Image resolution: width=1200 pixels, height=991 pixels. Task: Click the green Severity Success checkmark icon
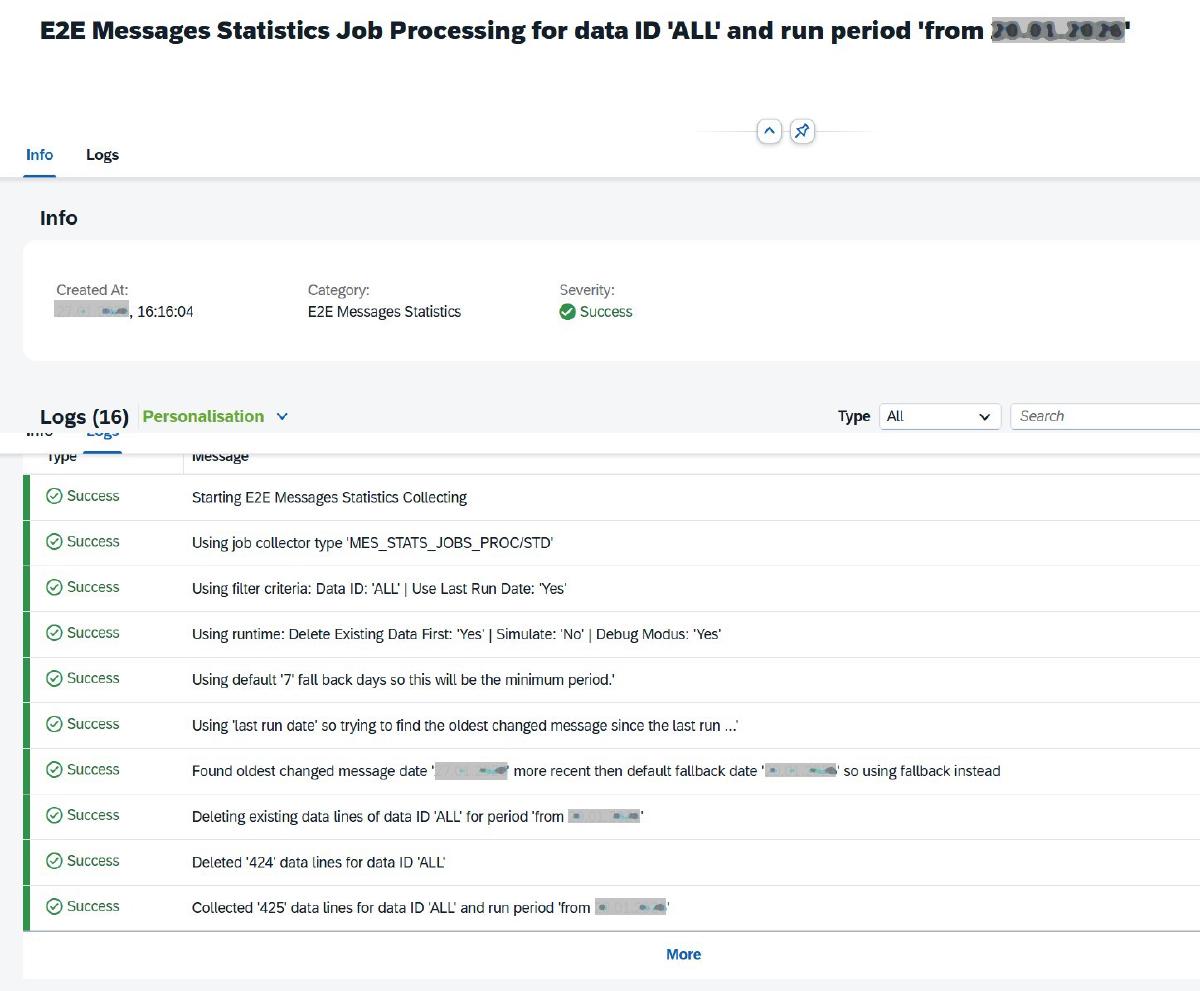point(567,312)
